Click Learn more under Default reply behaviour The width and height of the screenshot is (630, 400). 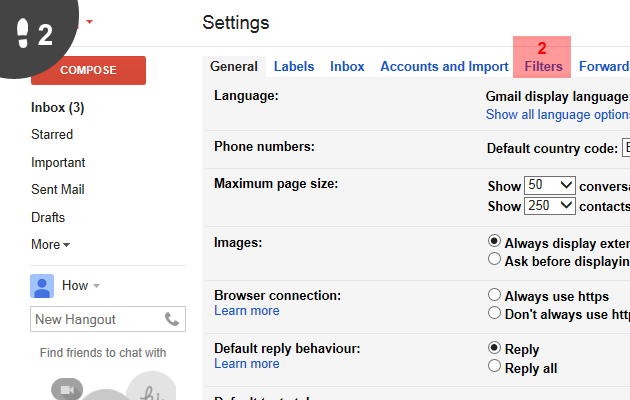tap(247, 363)
